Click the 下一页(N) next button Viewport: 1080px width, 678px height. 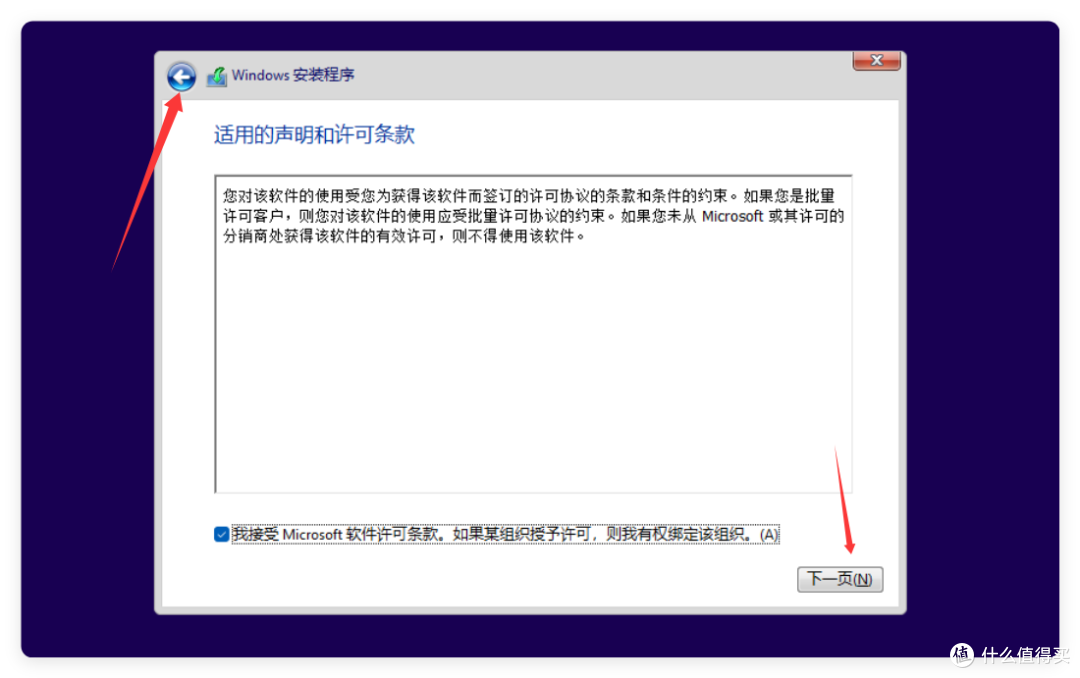[840, 579]
